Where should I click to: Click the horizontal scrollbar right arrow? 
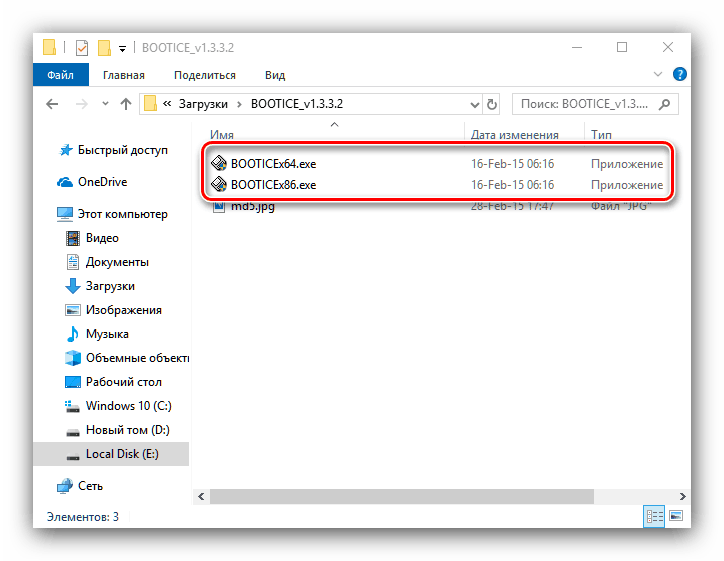point(682,497)
